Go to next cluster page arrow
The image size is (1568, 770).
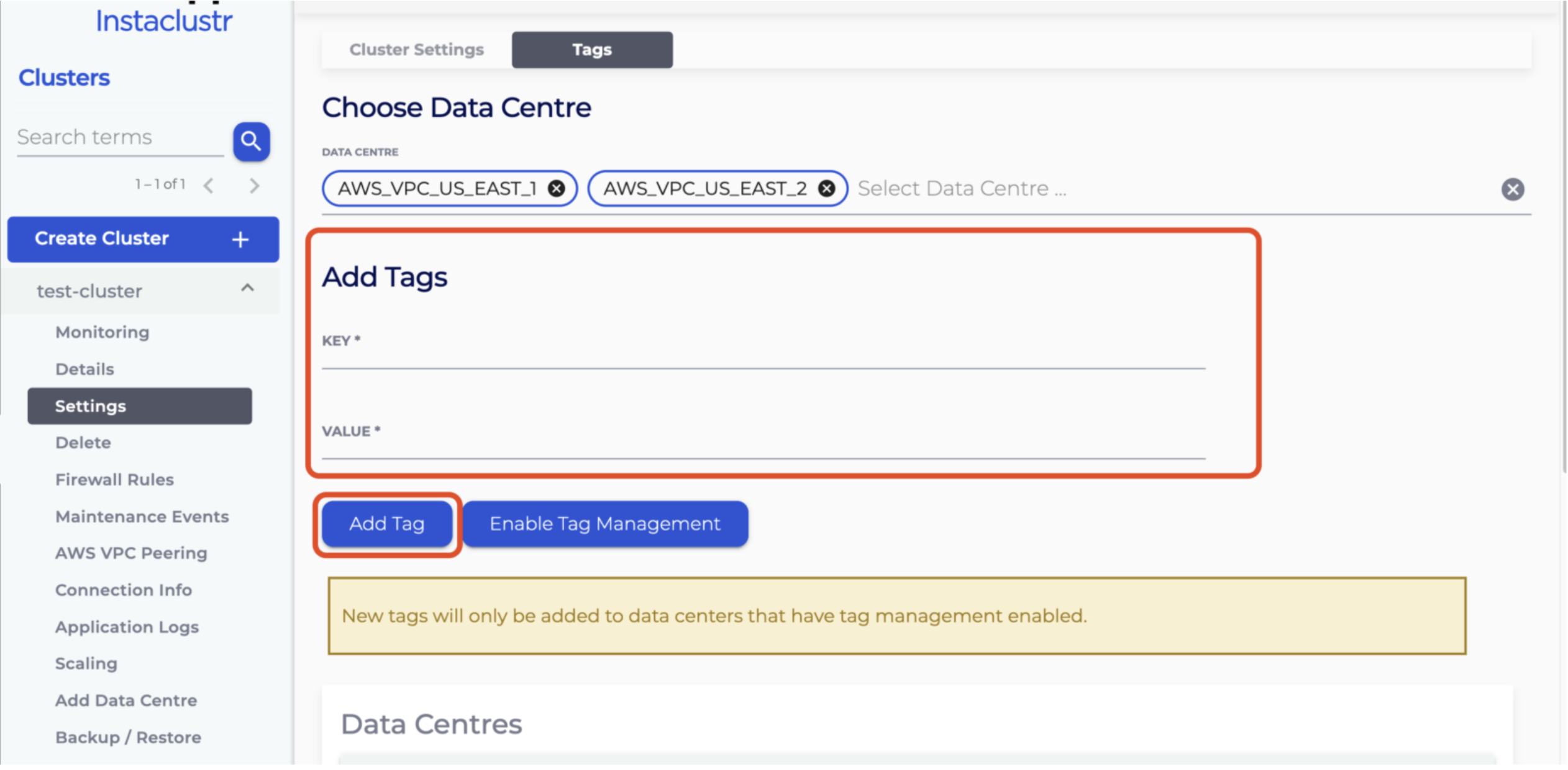pos(254,185)
